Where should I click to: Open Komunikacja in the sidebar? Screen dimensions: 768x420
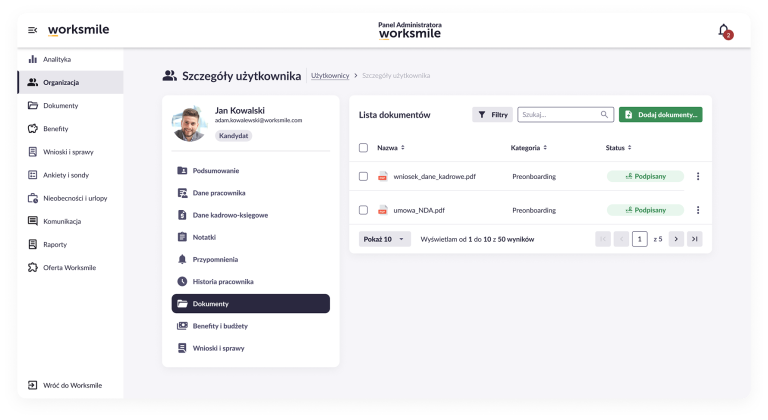(70, 221)
